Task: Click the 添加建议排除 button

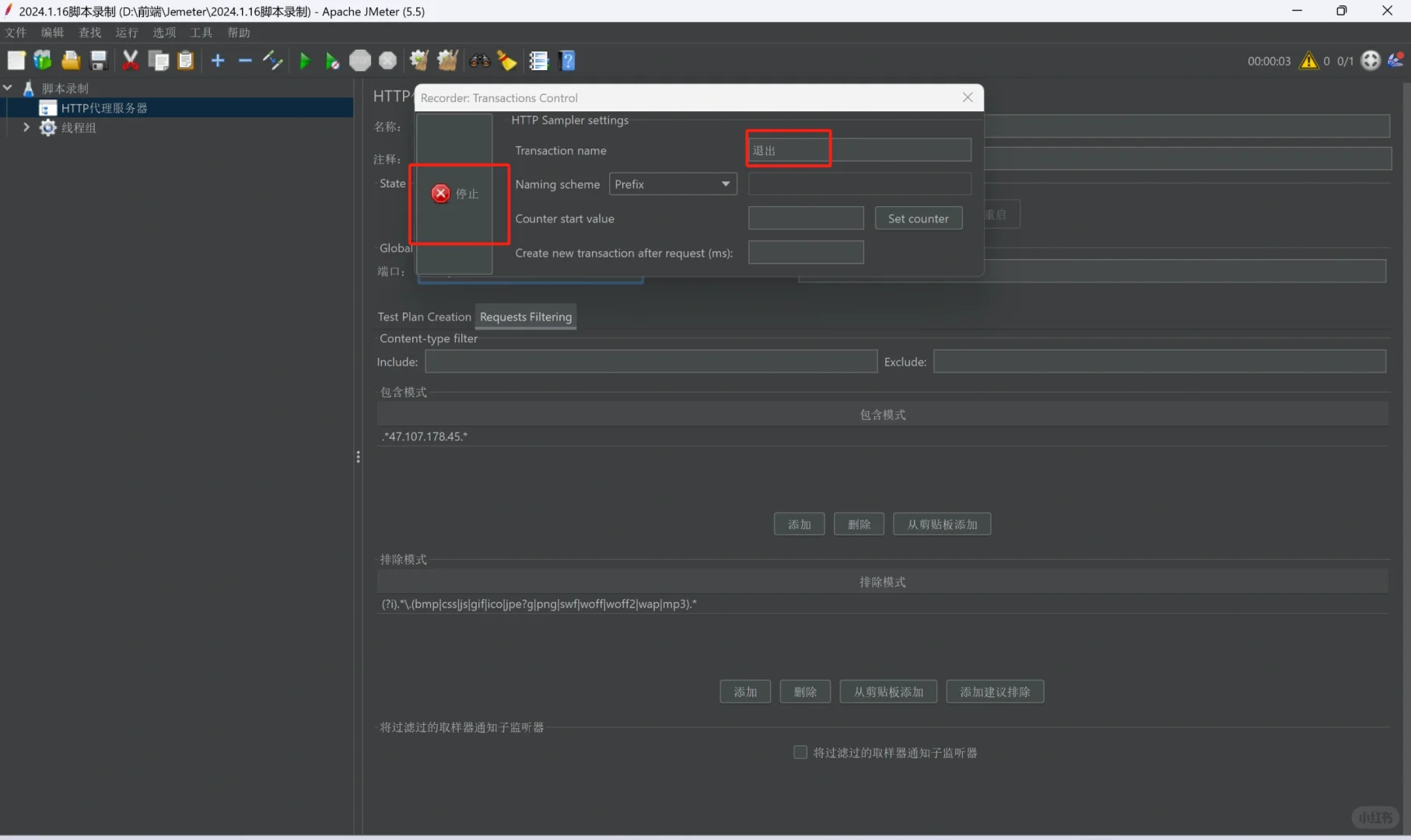Action: coord(995,691)
